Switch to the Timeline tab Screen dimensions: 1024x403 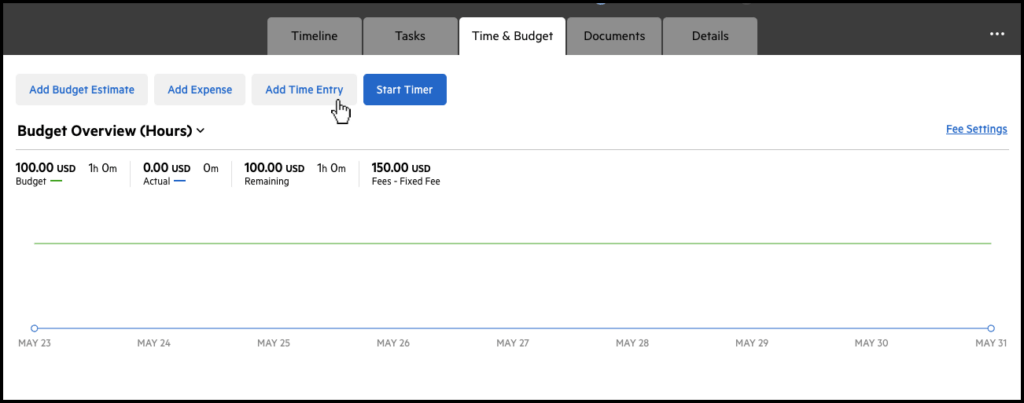[314, 36]
